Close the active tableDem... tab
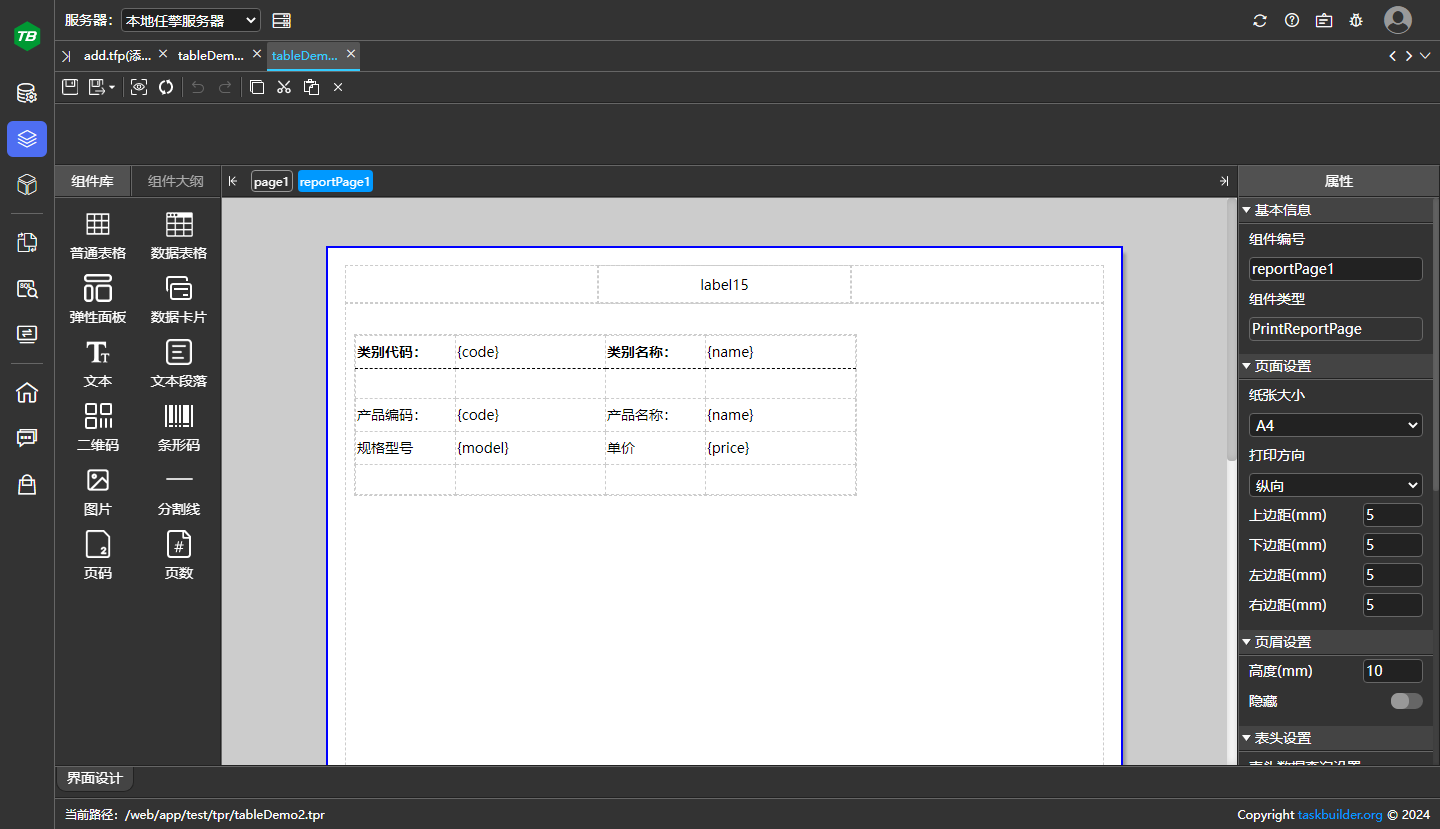Screen dimensions: 1440x829 [351, 54]
